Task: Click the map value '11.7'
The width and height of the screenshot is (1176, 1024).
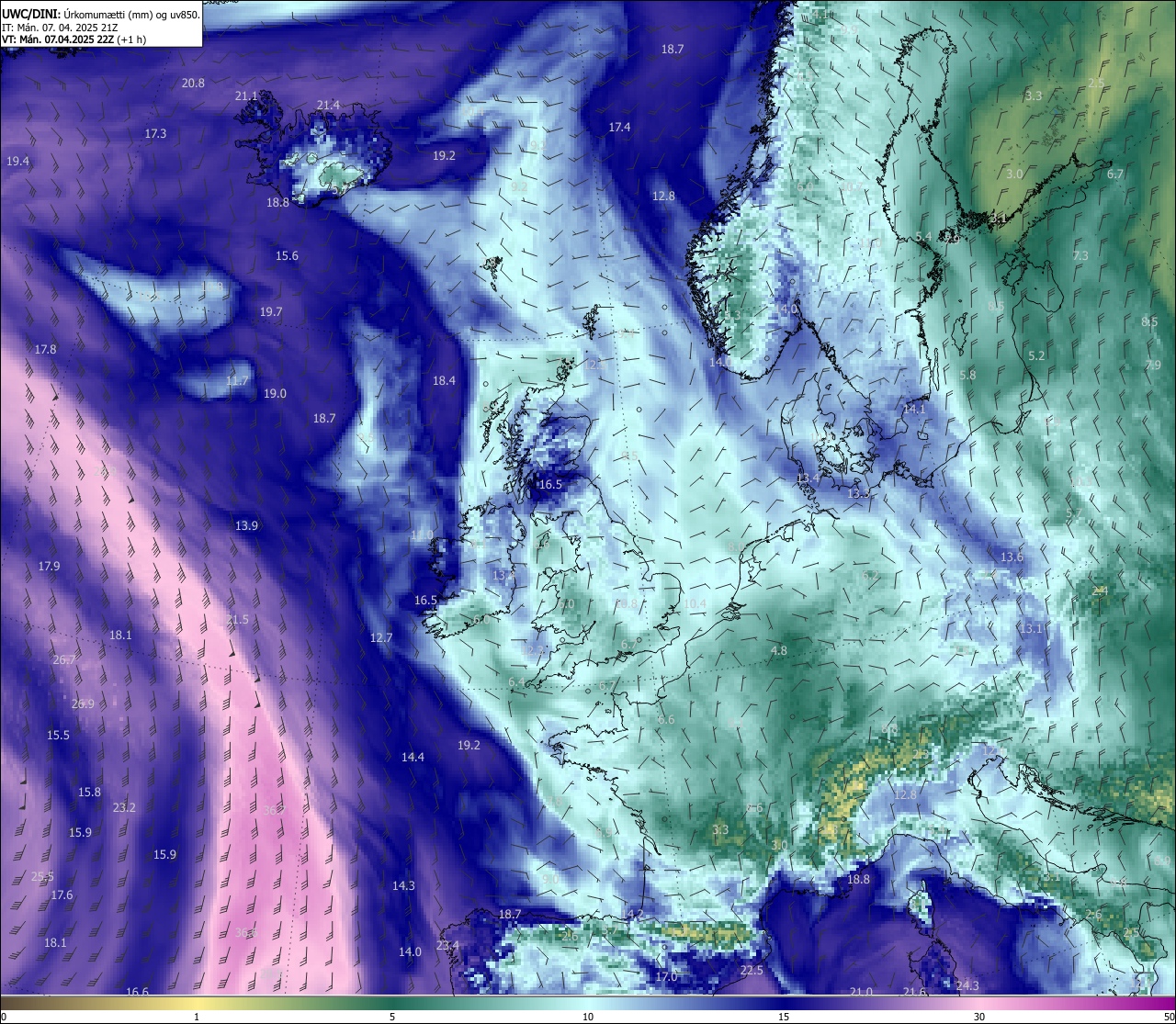Action: pos(237,381)
